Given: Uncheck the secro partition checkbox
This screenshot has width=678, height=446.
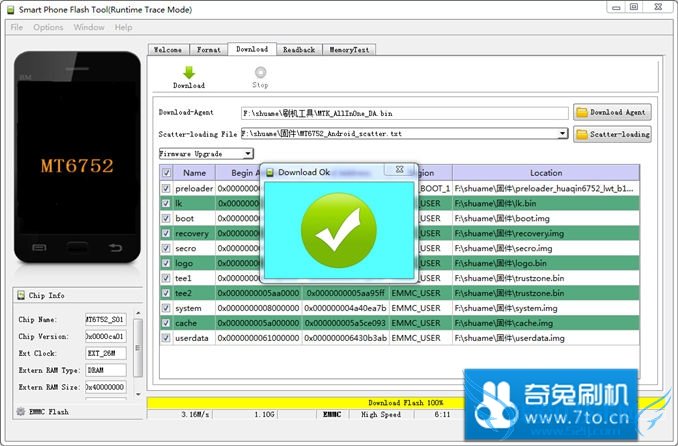Looking at the screenshot, I should point(166,248).
